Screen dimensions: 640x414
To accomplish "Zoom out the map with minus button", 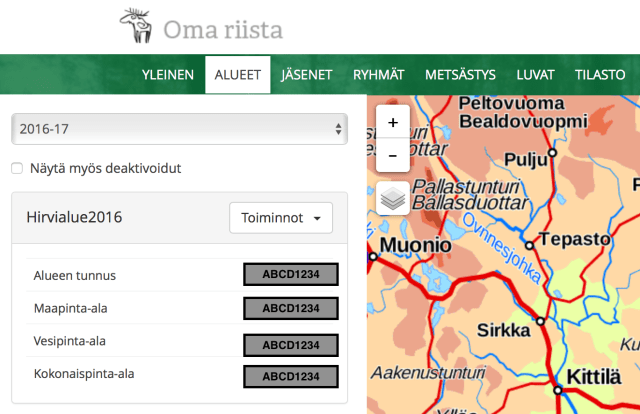I will tap(393, 156).
